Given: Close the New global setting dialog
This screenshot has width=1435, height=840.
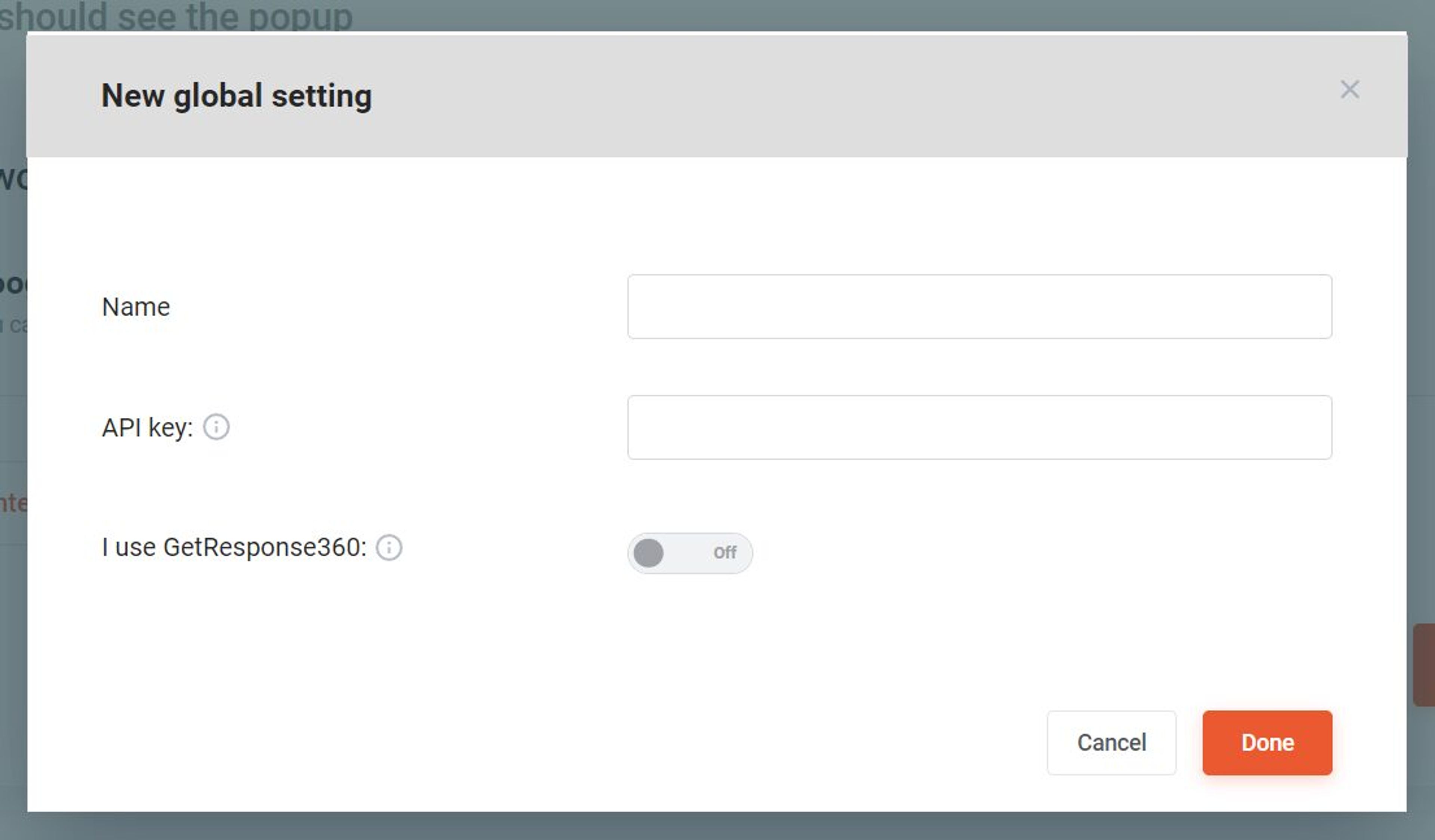Looking at the screenshot, I should pyautogui.click(x=1349, y=89).
